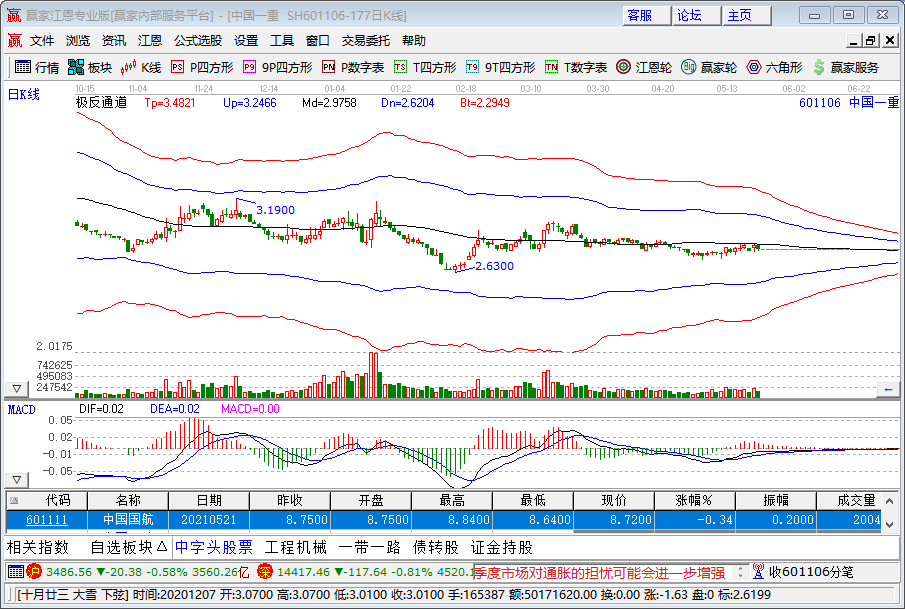The width and height of the screenshot is (905, 609).
Task: Click the 3.1900 high price marker
Action: point(275,210)
